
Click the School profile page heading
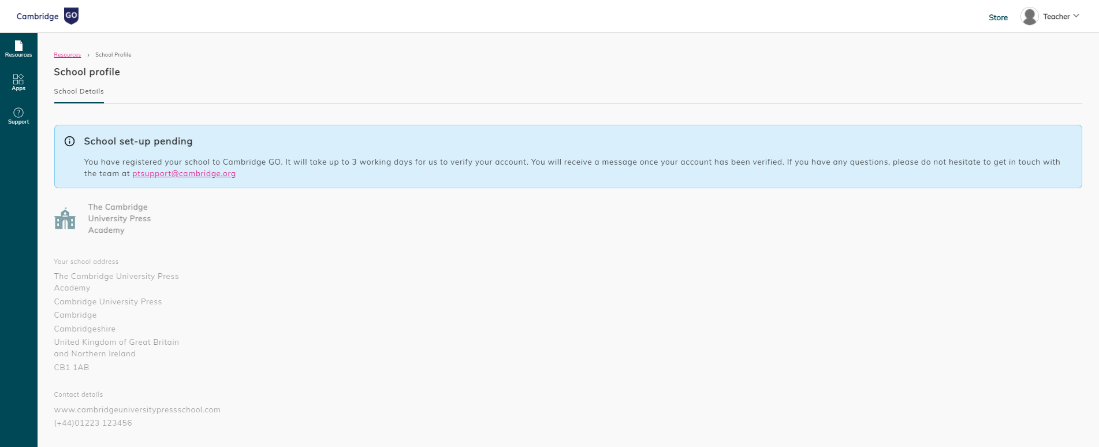(87, 72)
